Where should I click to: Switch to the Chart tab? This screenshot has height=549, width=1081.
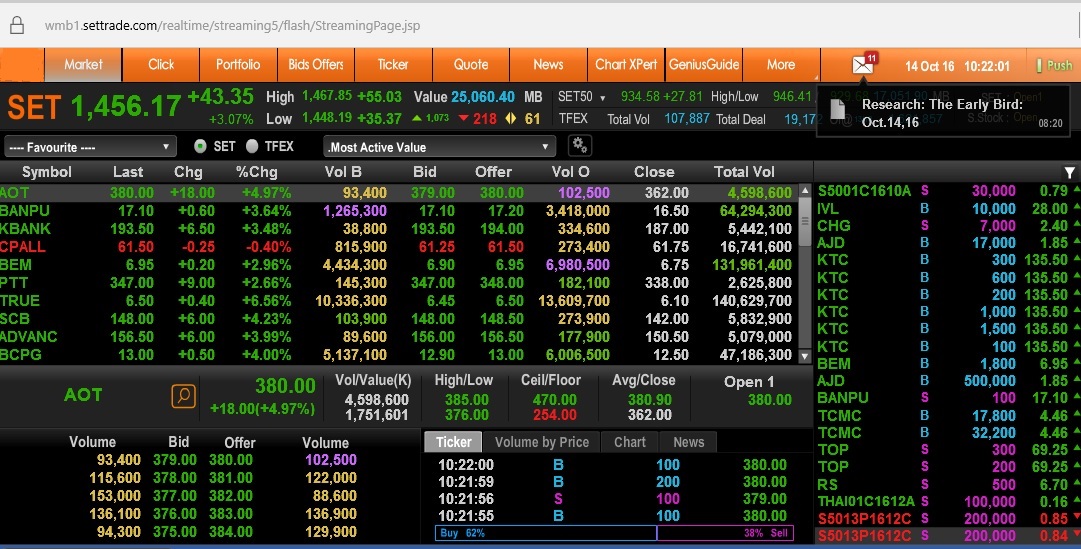pyautogui.click(x=630, y=442)
